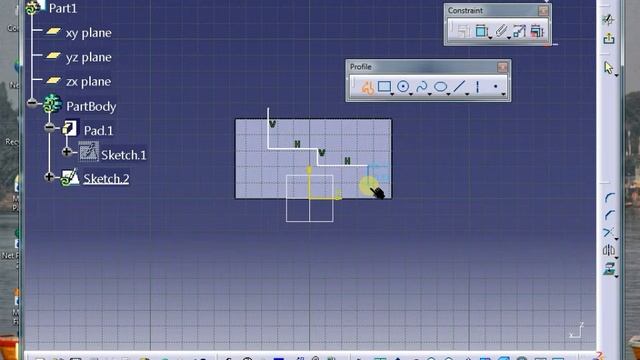640x360 pixels.
Task: Open the Mirror tool dropdown arrow
Action: point(616,258)
